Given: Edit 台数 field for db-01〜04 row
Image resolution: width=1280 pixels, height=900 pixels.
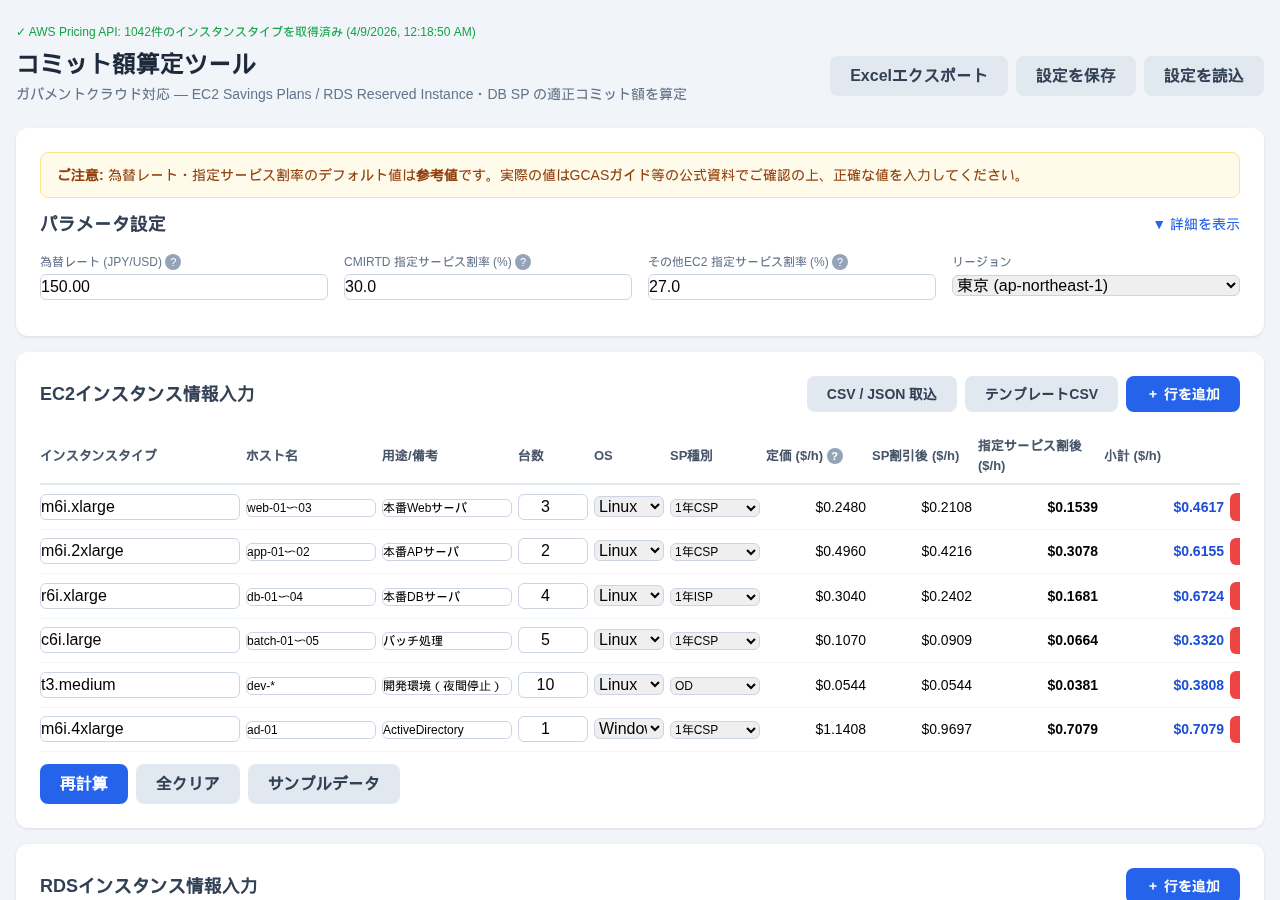Looking at the screenshot, I should pyautogui.click(x=553, y=596).
